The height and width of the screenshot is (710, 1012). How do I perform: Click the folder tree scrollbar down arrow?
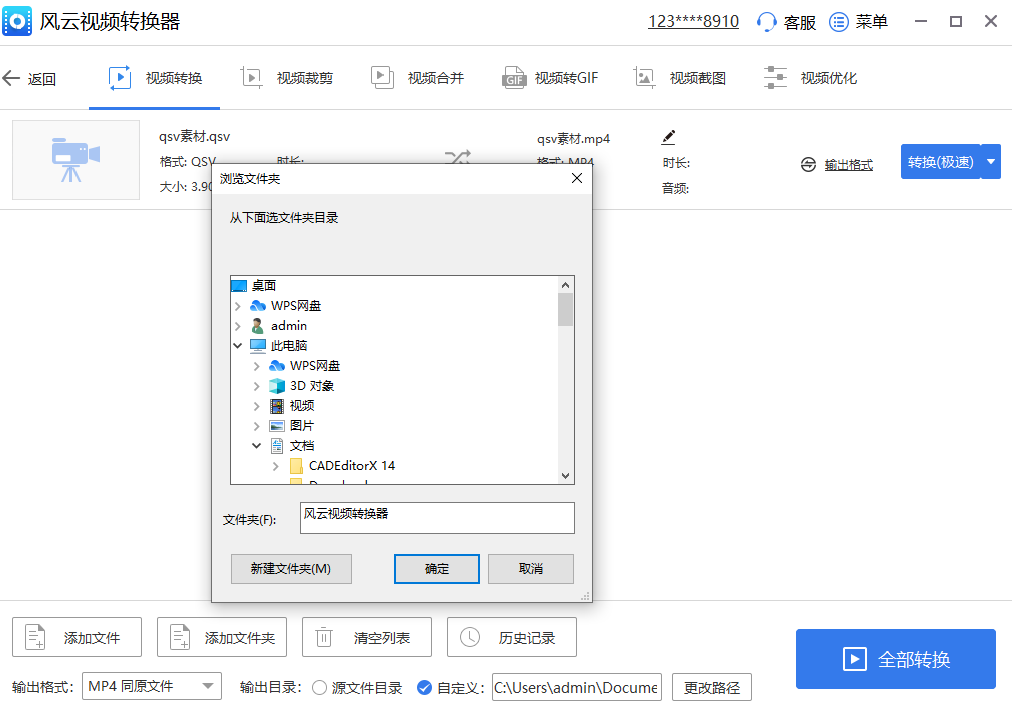pyautogui.click(x=565, y=476)
